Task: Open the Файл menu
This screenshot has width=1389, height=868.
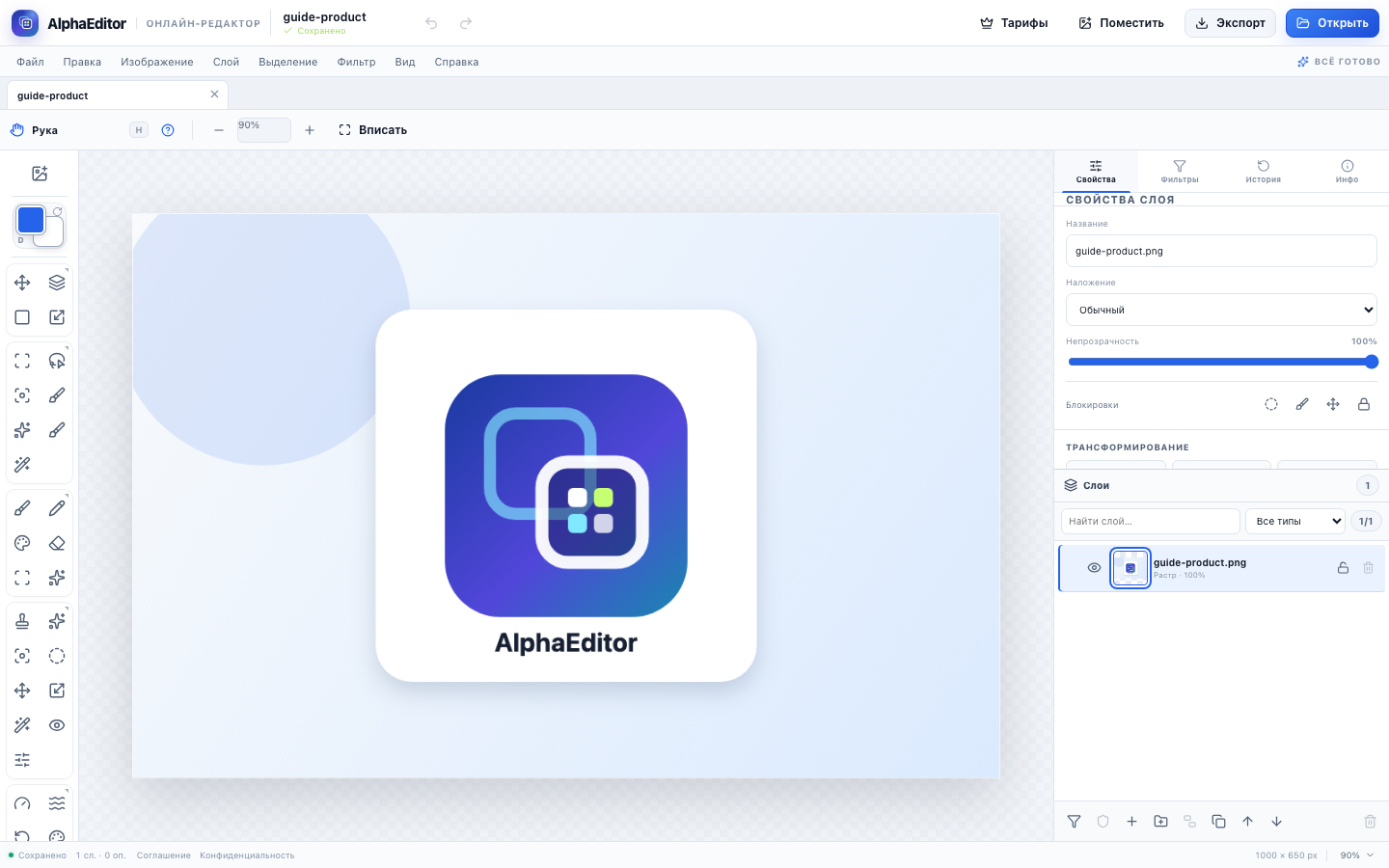Action: coord(30,62)
